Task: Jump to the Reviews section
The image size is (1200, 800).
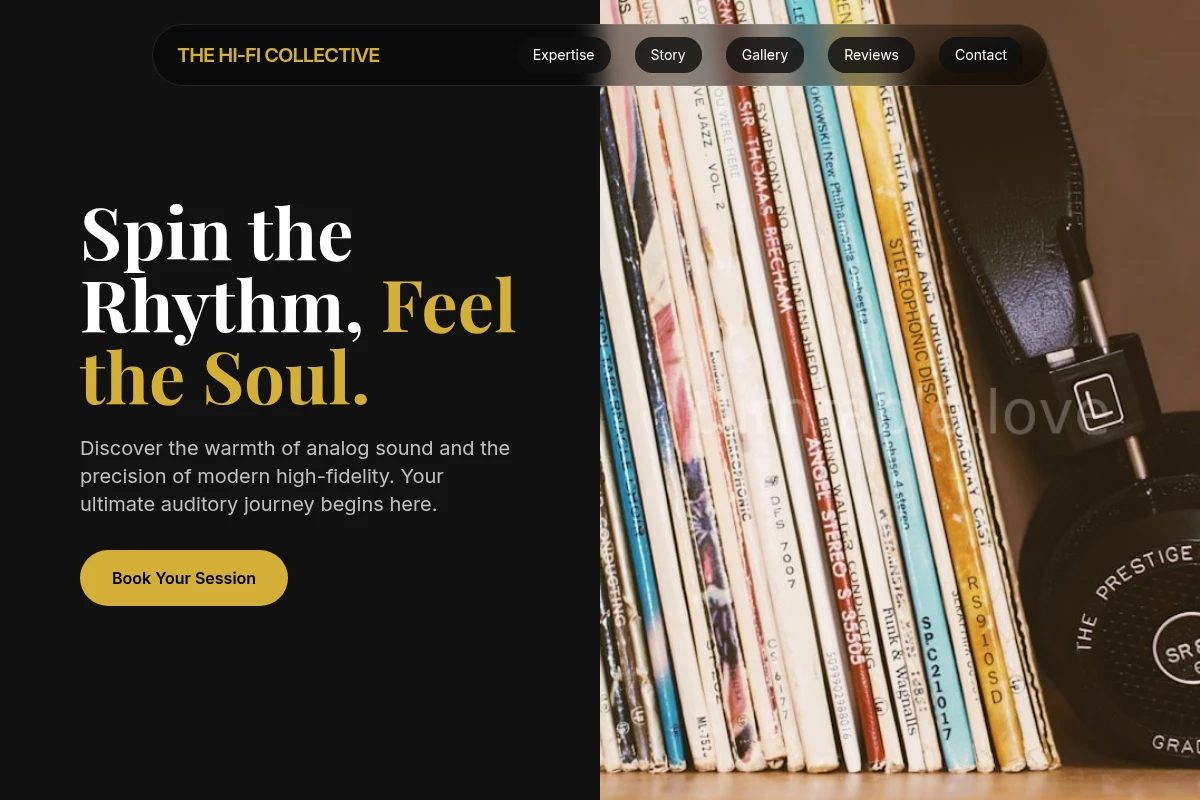Action: coord(871,55)
